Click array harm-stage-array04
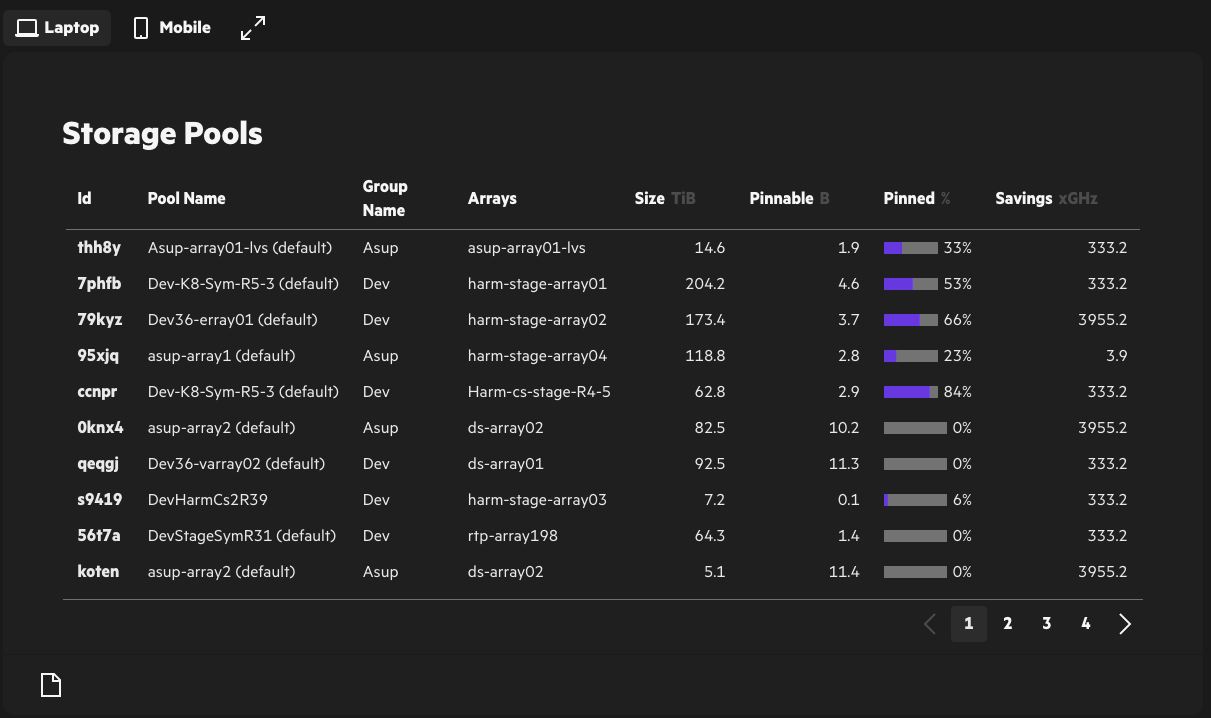1211x718 pixels. (537, 355)
